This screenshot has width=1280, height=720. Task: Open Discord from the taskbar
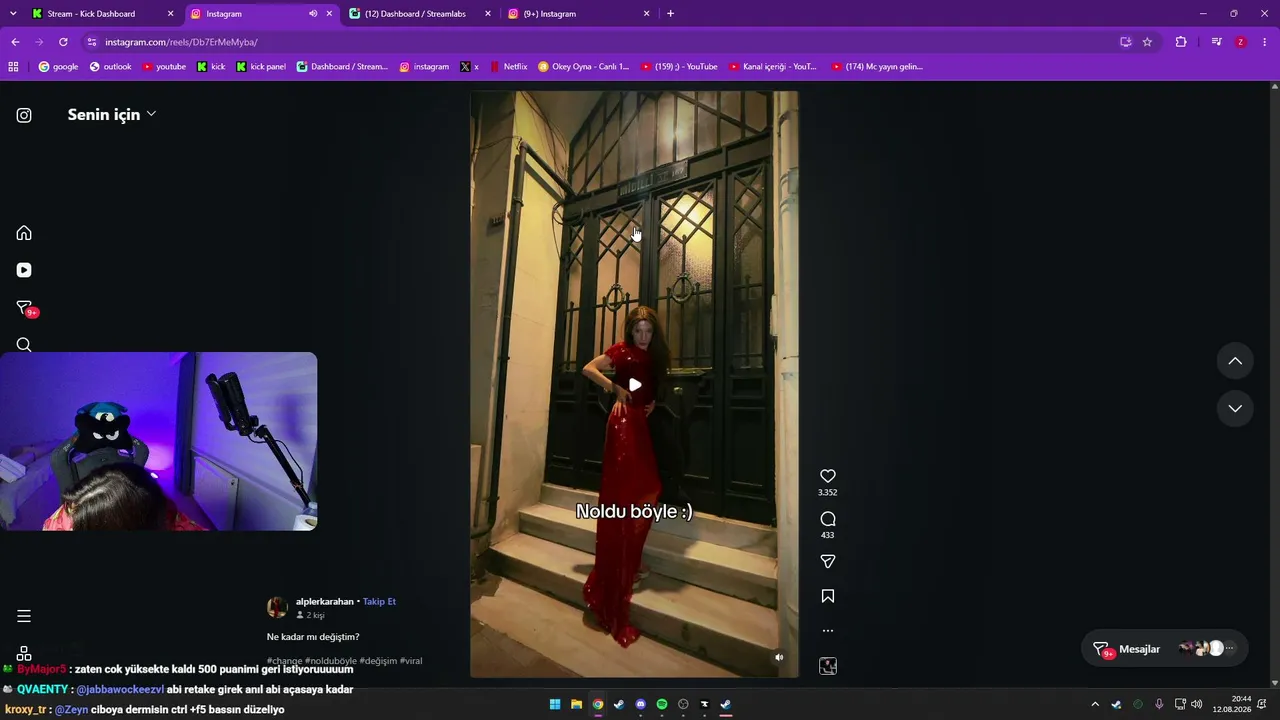641,705
